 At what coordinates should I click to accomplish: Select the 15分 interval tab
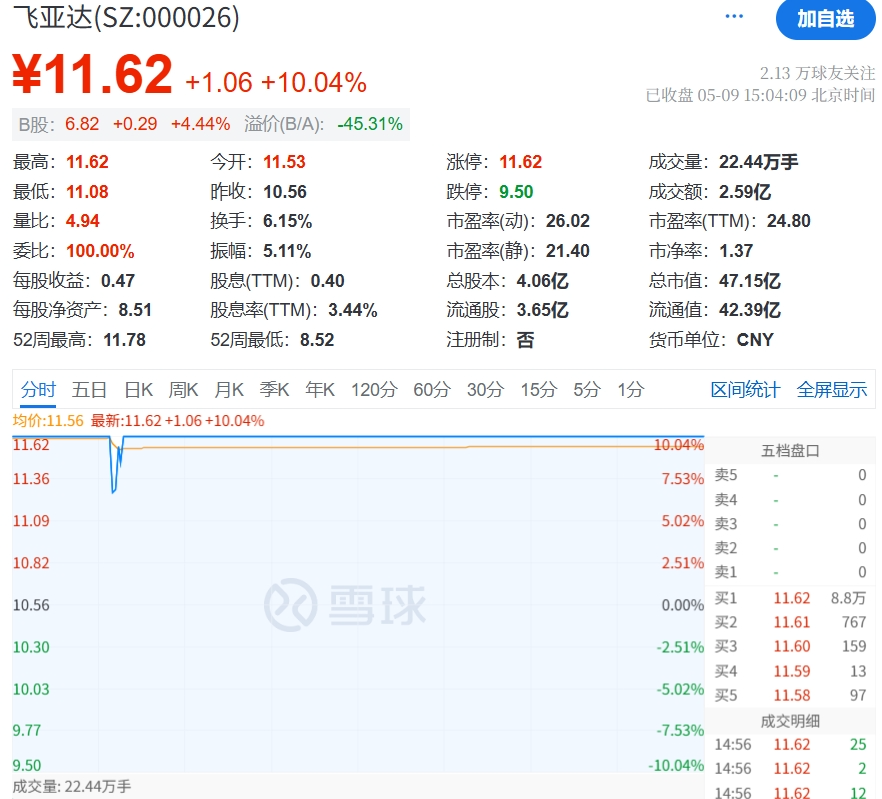tap(538, 389)
